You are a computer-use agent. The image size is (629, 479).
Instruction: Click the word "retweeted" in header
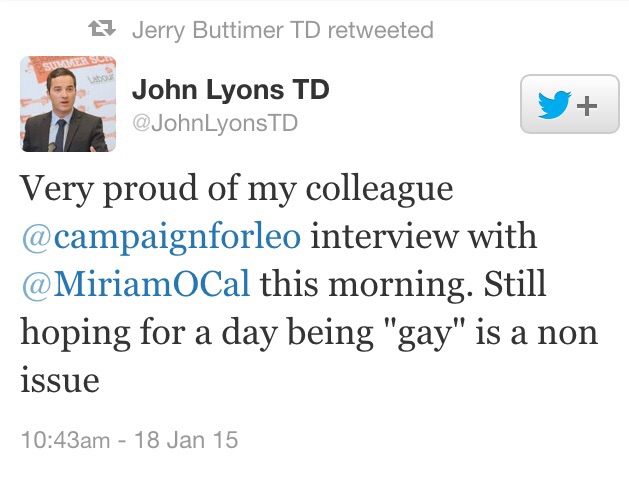point(380,29)
